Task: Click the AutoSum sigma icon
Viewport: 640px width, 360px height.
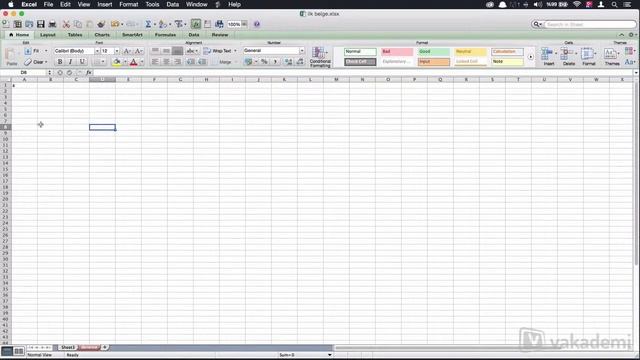Action: click(148, 24)
